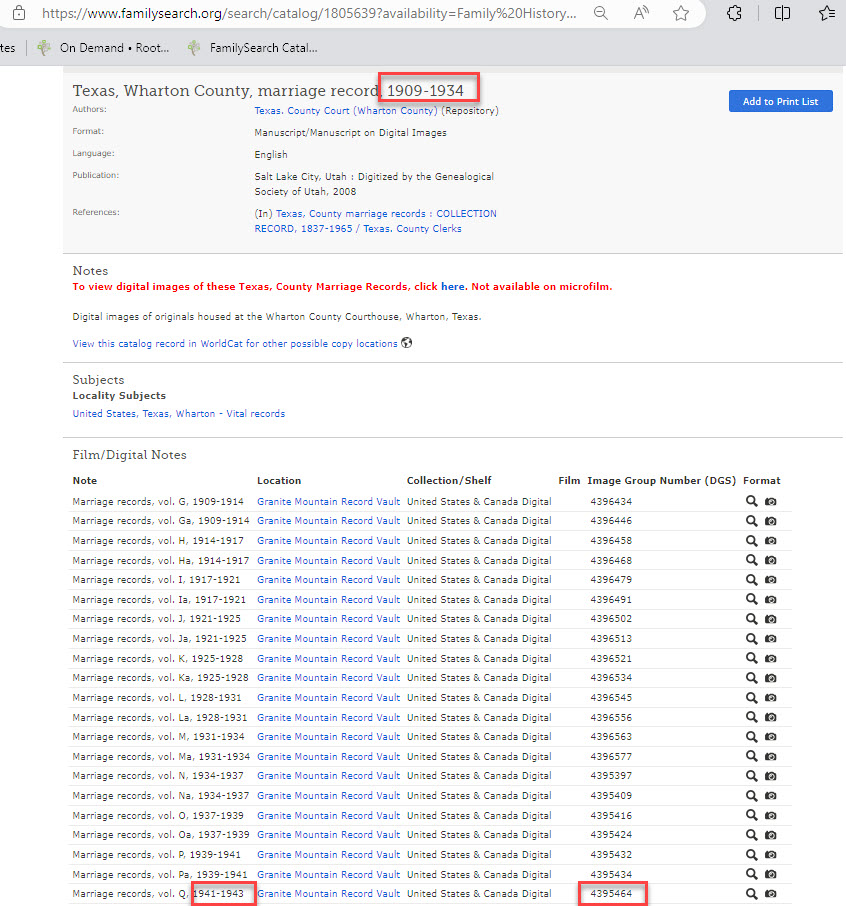The height and width of the screenshot is (906, 846).
Task: Click the camera icon for vol. Ha, 1914-1917
Action: [x=770, y=560]
